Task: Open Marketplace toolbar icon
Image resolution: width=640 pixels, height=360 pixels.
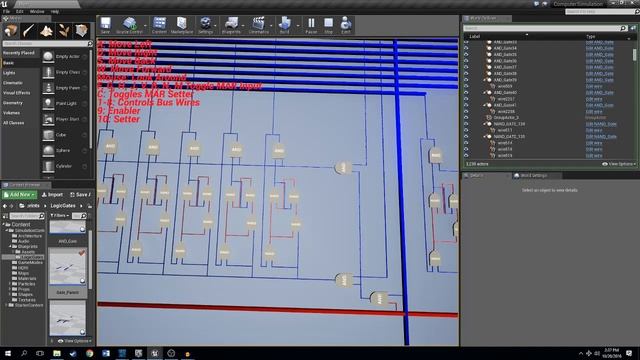Action: pyautogui.click(x=182, y=25)
